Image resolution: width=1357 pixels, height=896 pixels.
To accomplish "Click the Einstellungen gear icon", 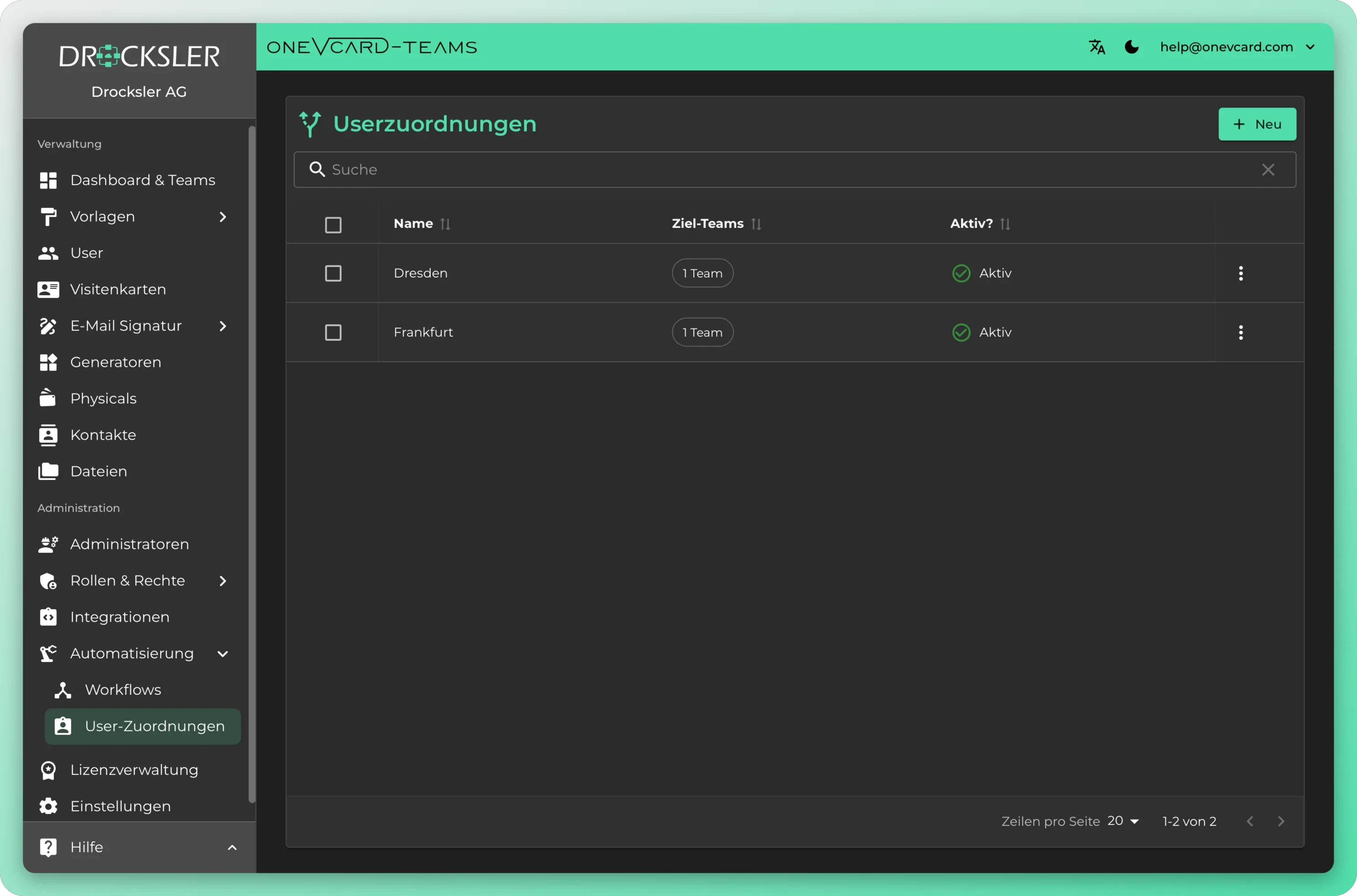I will [x=49, y=806].
